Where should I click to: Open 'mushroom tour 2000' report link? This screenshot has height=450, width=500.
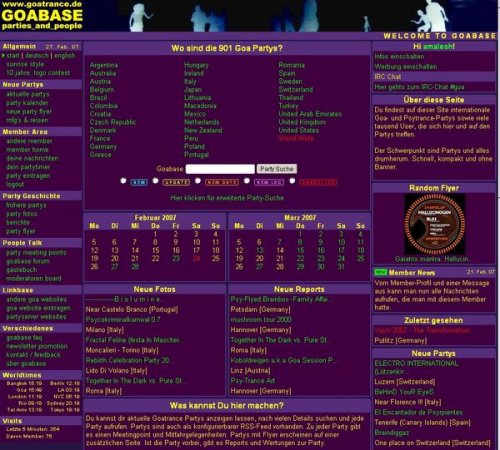tap(261, 320)
